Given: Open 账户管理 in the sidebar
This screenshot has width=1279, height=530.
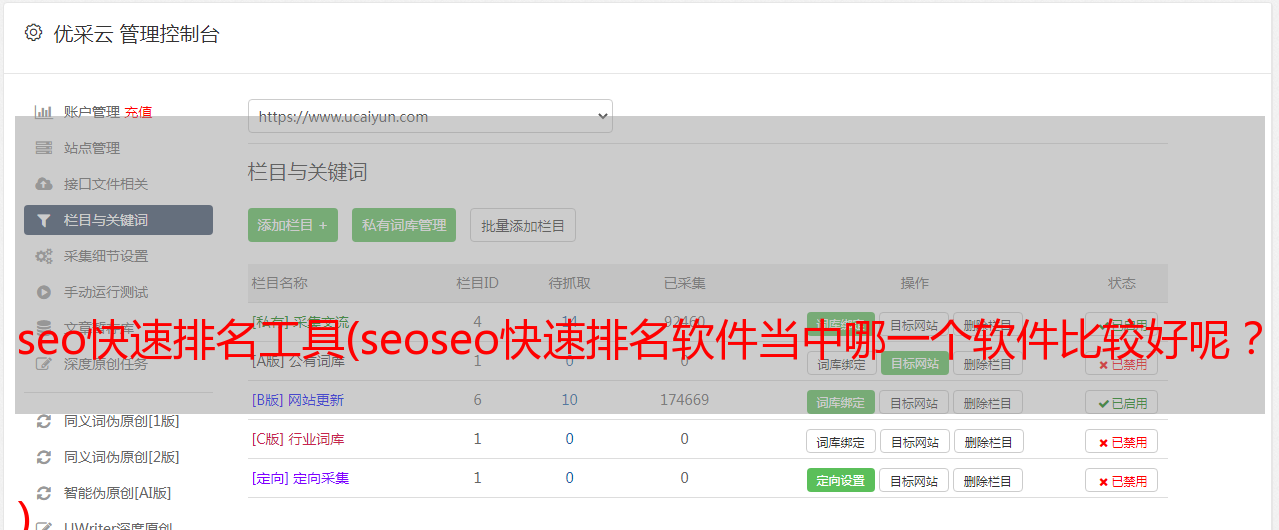Looking at the screenshot, I should tap(92, 112).
